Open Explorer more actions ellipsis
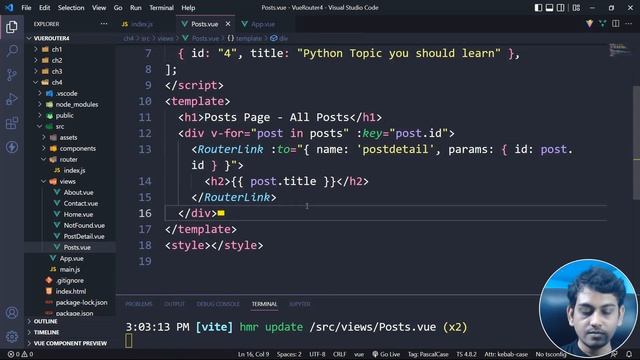This screenshot has height=360, width=640. [x=104, y=24]
